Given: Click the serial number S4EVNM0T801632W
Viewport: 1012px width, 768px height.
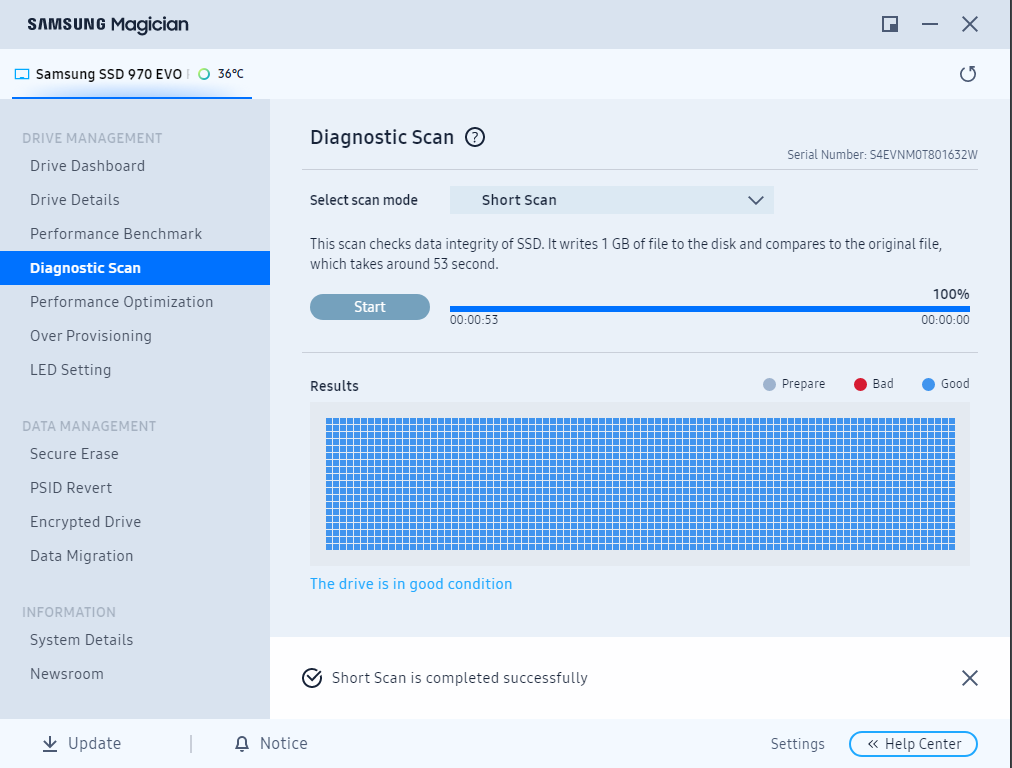Looking at the screenshot, I should pos(924,155).
